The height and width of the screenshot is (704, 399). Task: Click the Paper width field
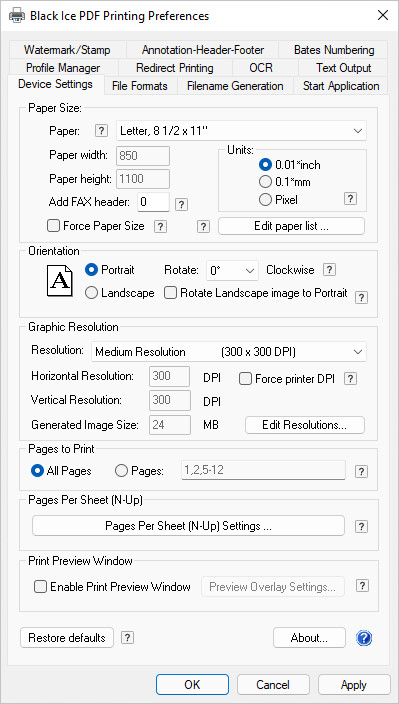[143, 156]
